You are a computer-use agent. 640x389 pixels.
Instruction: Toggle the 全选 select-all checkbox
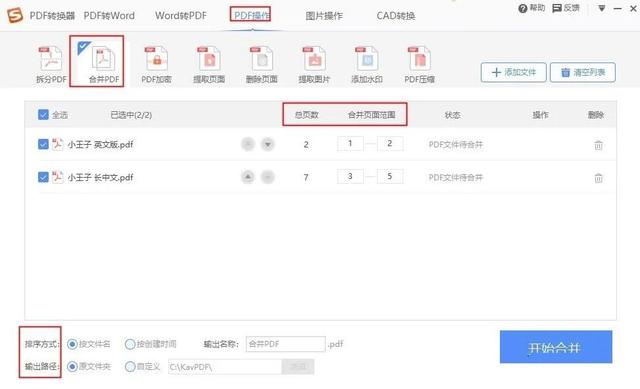pos(43,115)
